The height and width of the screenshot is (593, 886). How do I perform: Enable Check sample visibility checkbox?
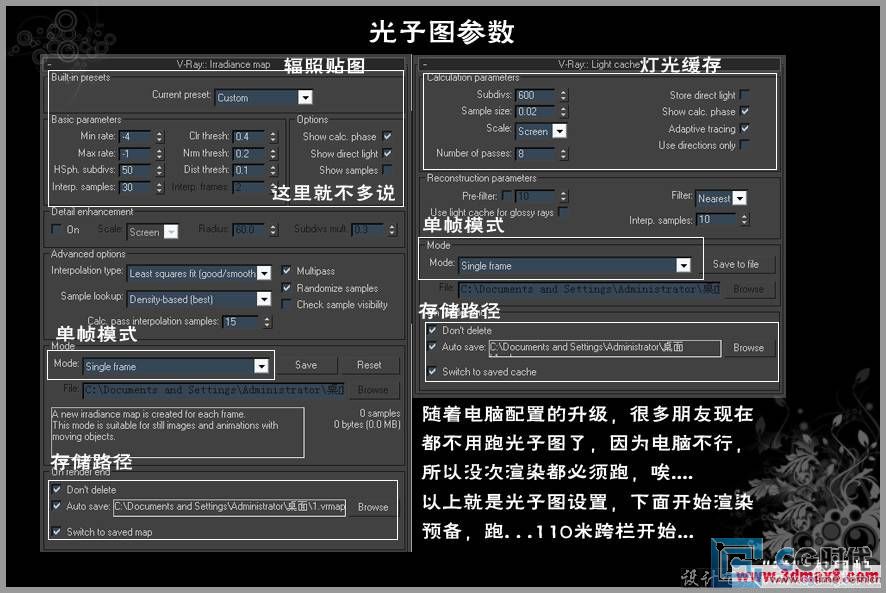(x=286, y=304)
